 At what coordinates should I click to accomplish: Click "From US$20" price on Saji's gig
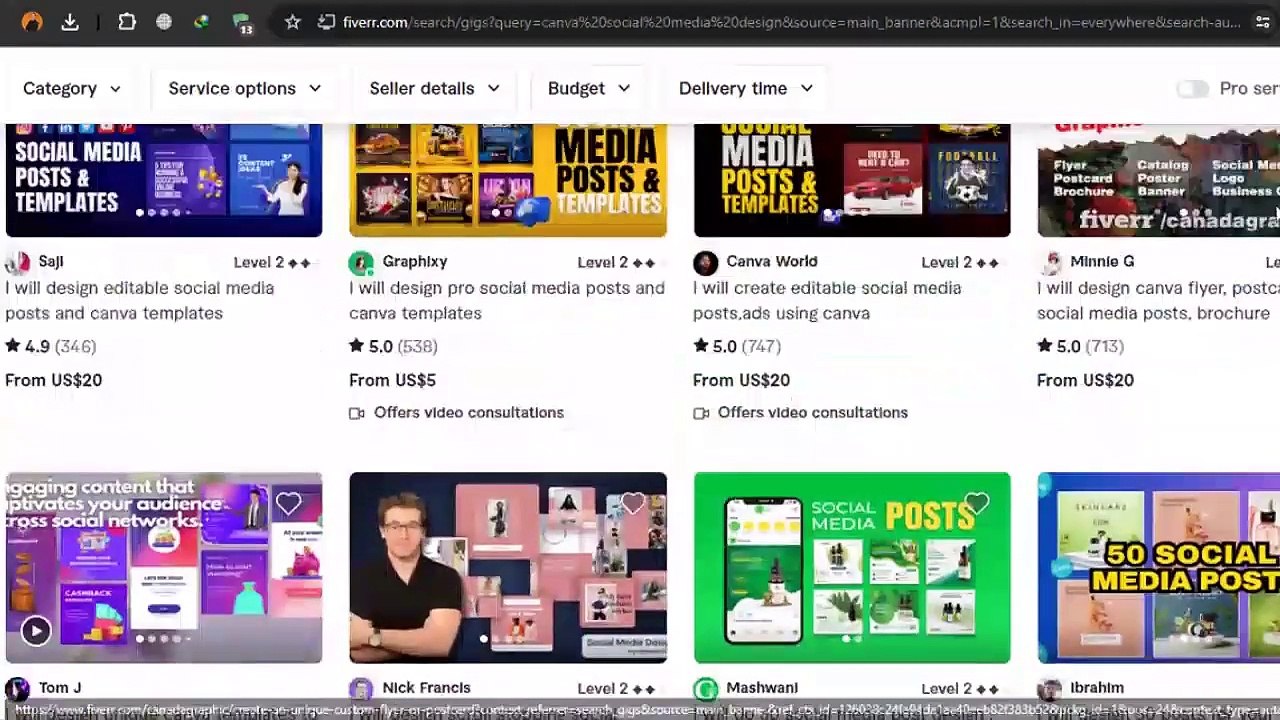point(53,380)
